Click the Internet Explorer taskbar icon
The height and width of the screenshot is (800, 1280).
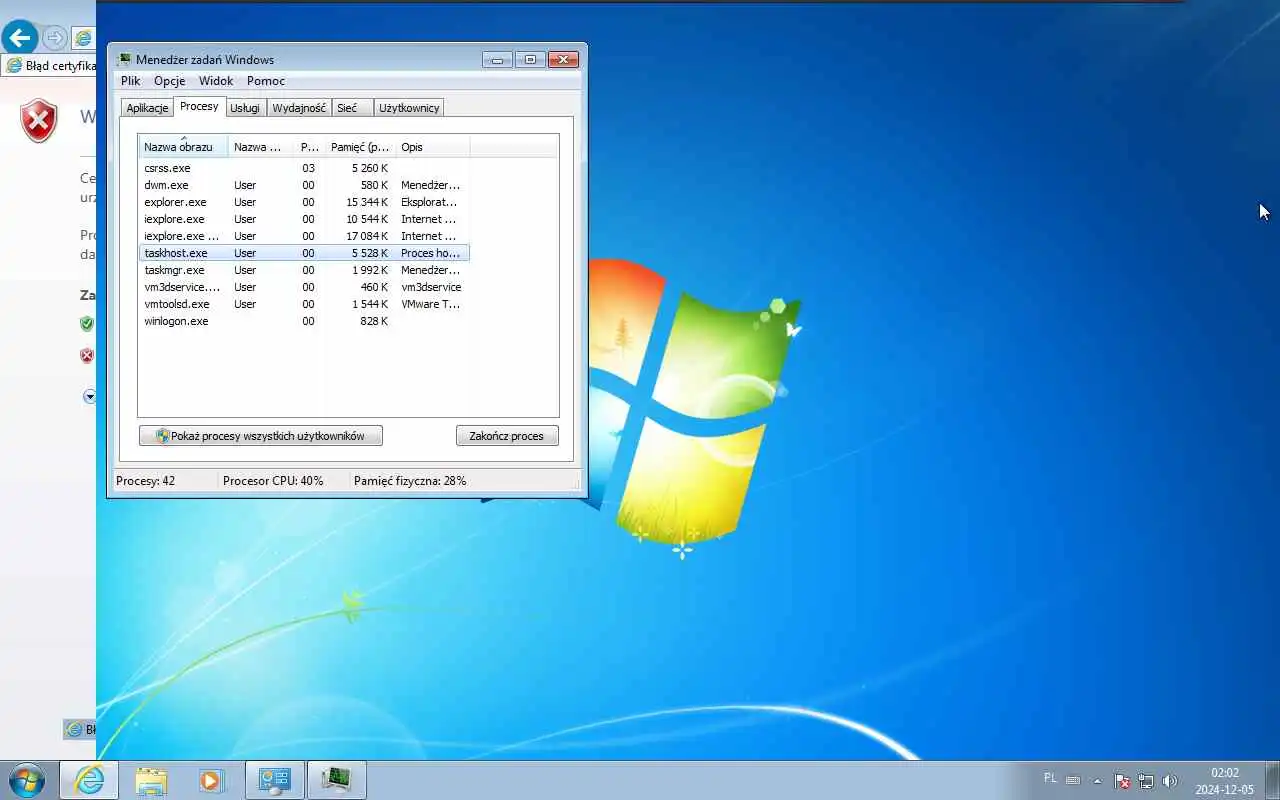89,780
